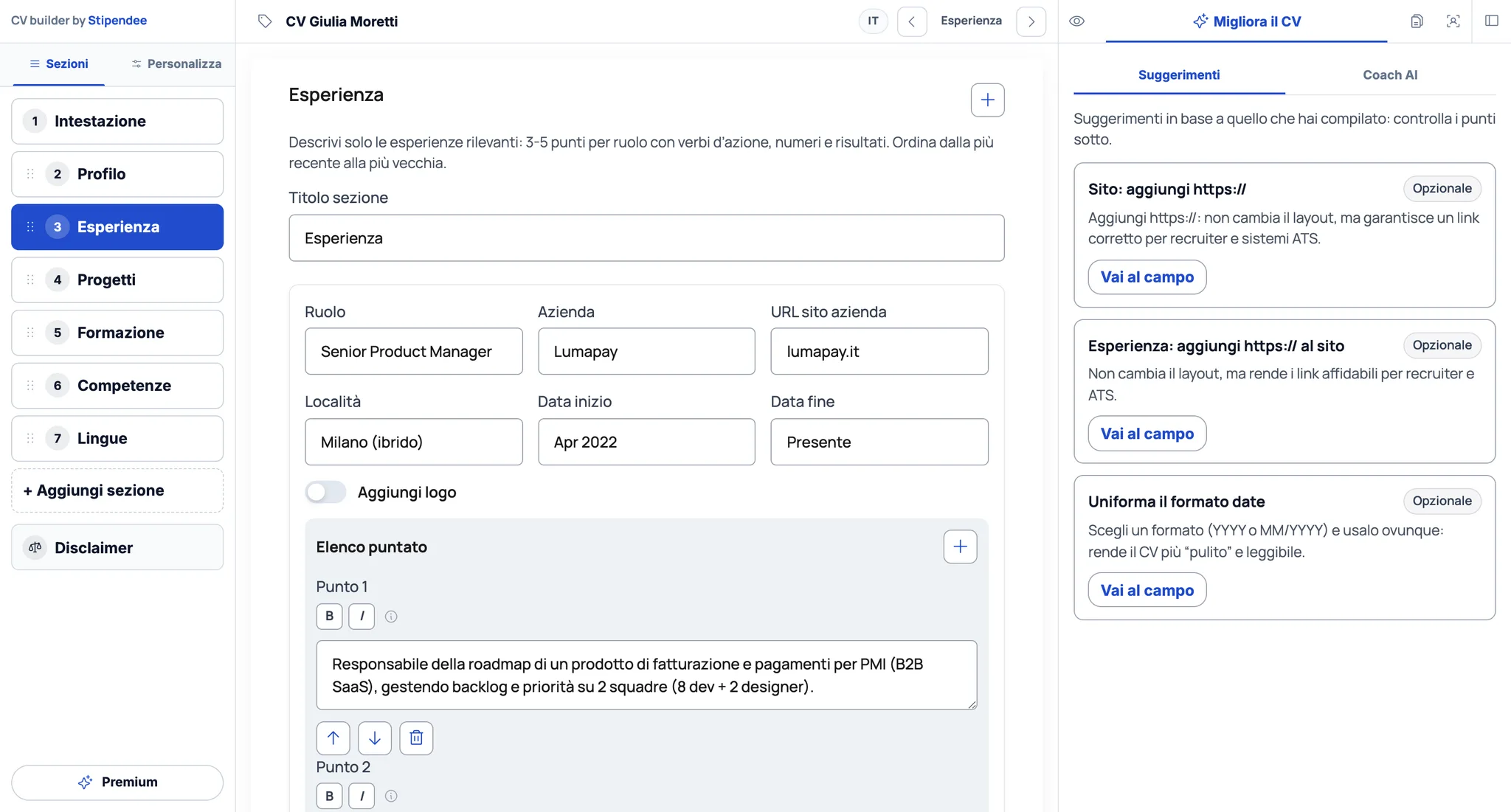
Task: Go to previous section with left chevron
Action: [x=912, y=21]
